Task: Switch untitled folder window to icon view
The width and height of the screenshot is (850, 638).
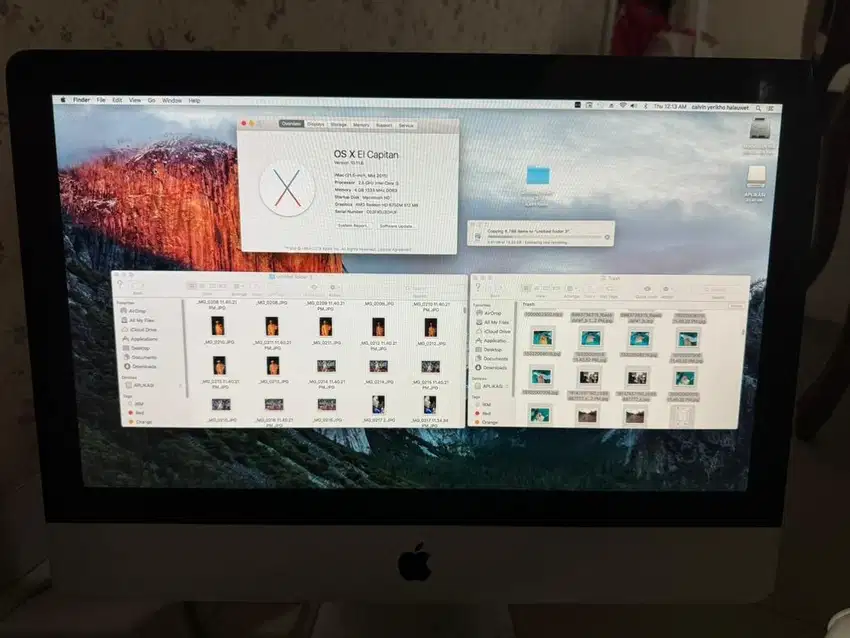Action: click(192, 286)
